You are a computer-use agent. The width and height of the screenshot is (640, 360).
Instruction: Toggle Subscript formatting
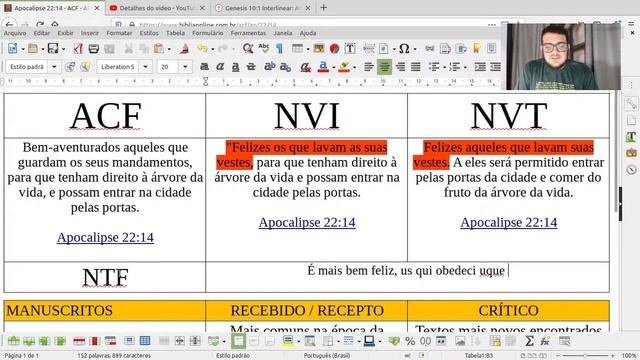[285, 67]
